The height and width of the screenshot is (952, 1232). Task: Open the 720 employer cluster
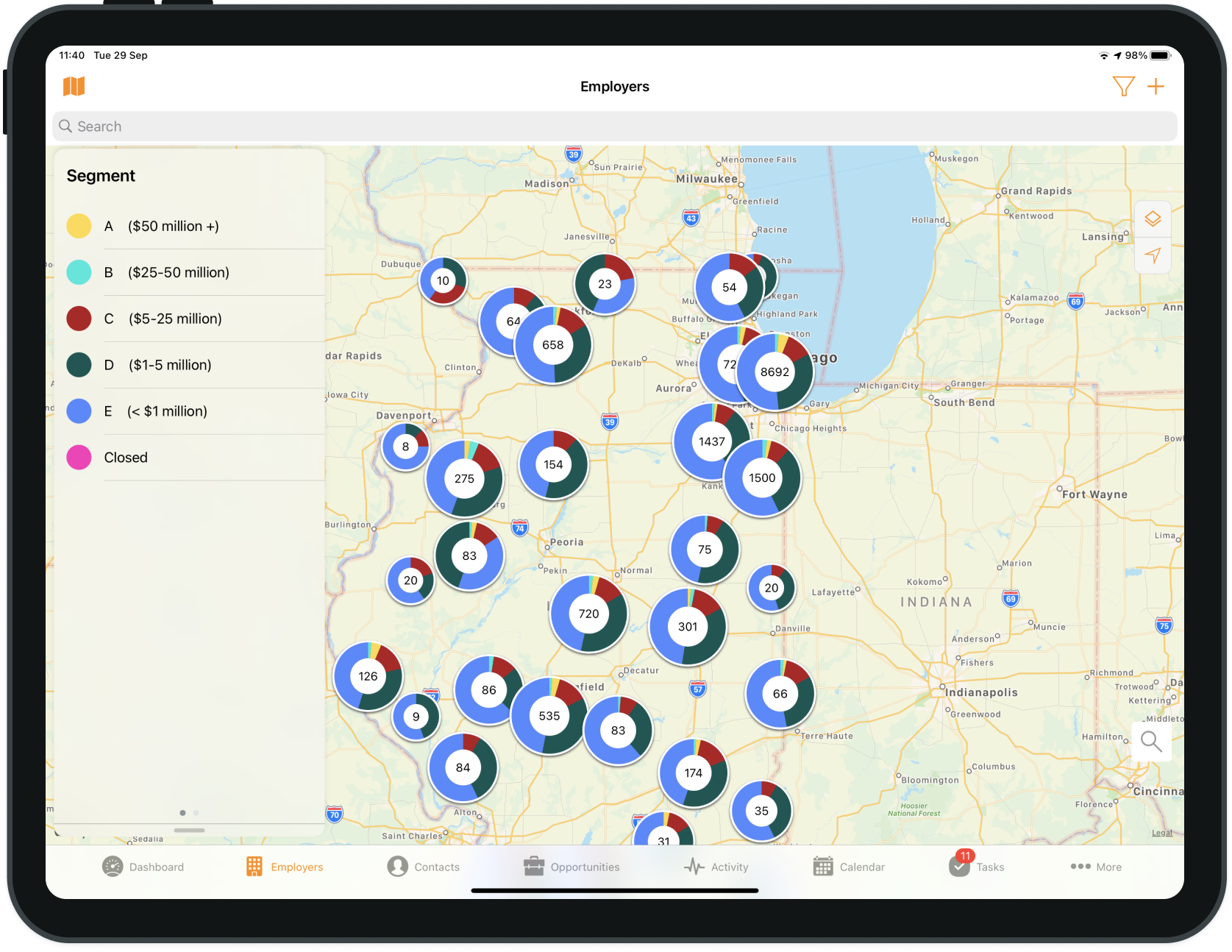pos(588,614)
